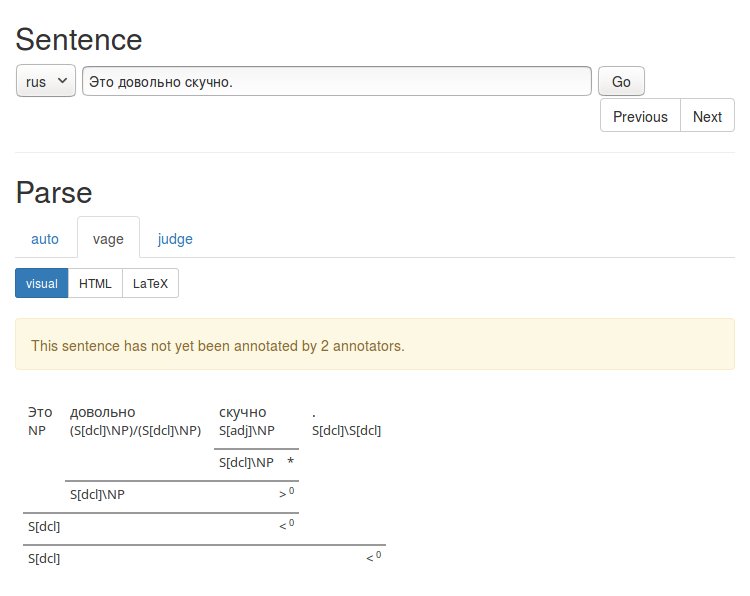The height and width of the screenshot is (596, 750).
Task: Click the word довольно in the parse
Action: coord(102,412)
